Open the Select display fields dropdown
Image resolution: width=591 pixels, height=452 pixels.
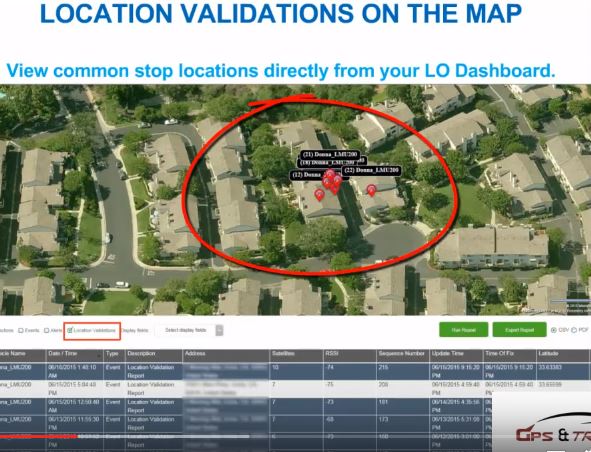189,330
